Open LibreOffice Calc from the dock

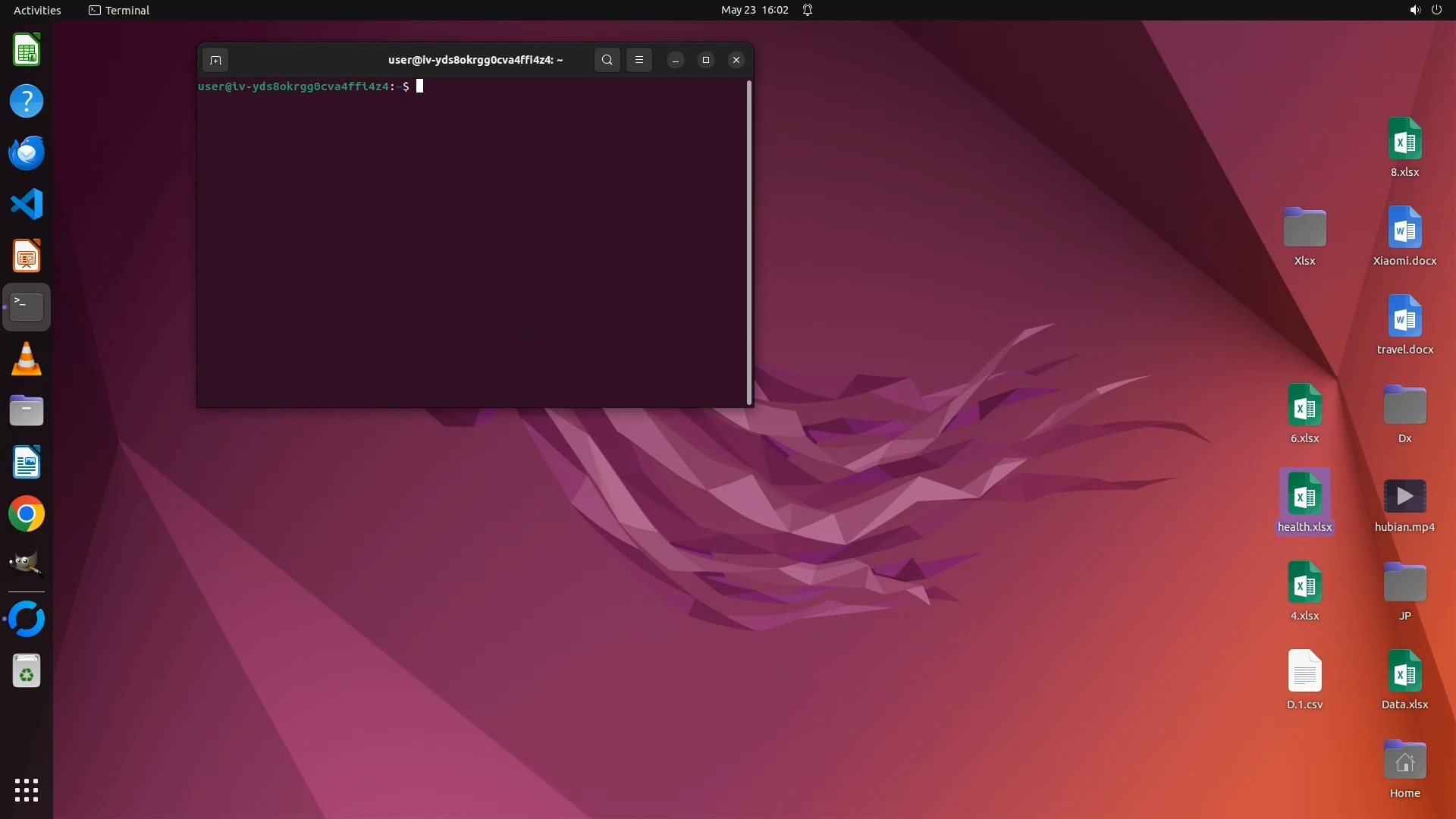pos(27,51)
